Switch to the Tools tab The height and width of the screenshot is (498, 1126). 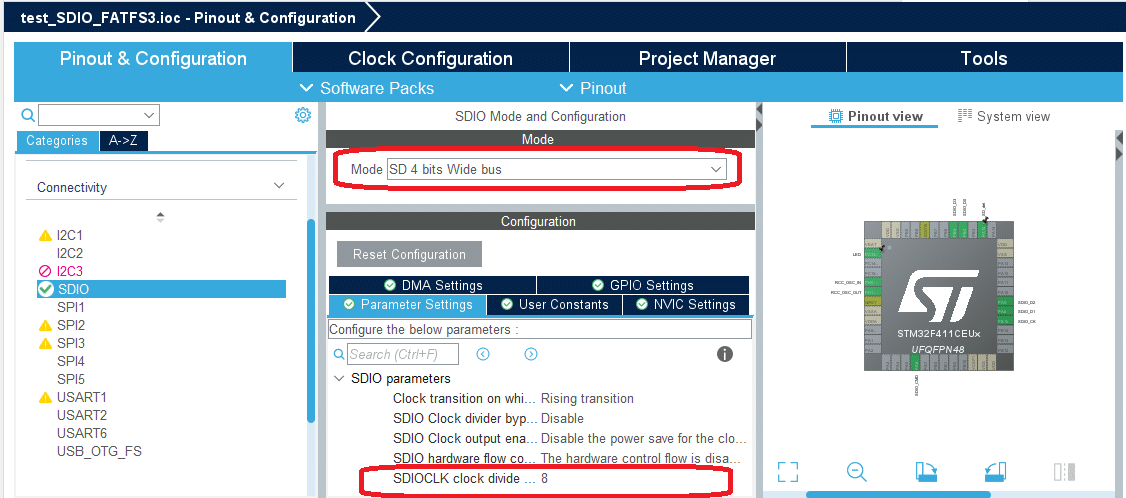click(984, 58)
